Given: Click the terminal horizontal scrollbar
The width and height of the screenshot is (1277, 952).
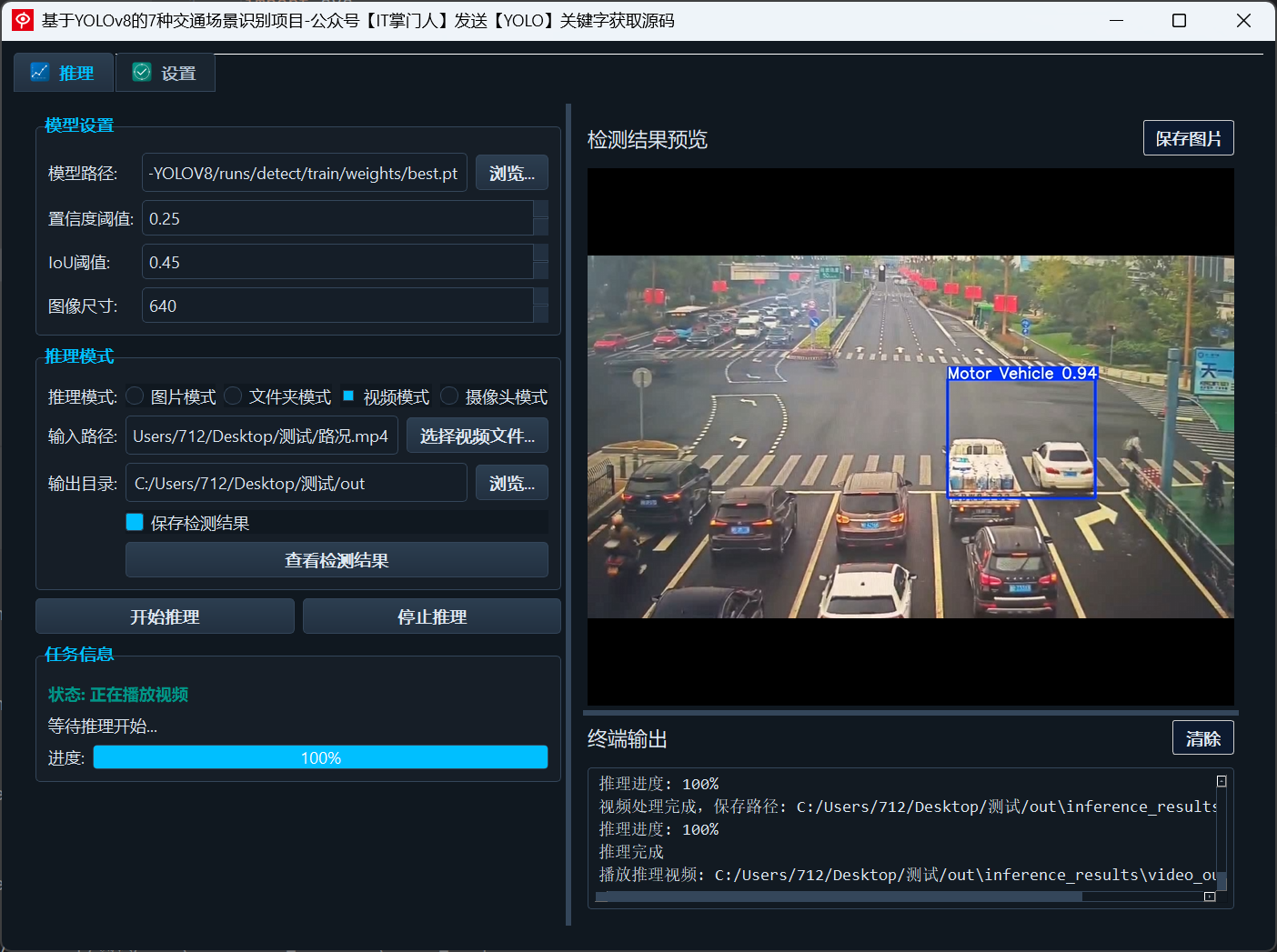Looking at the screenshot, I should click(x=901, y=897).
